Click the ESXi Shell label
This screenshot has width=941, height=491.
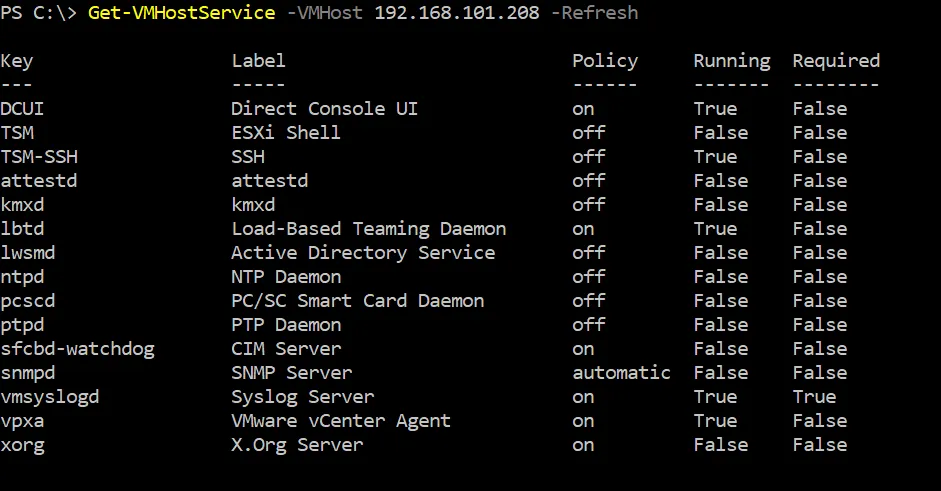coord(286,133)
